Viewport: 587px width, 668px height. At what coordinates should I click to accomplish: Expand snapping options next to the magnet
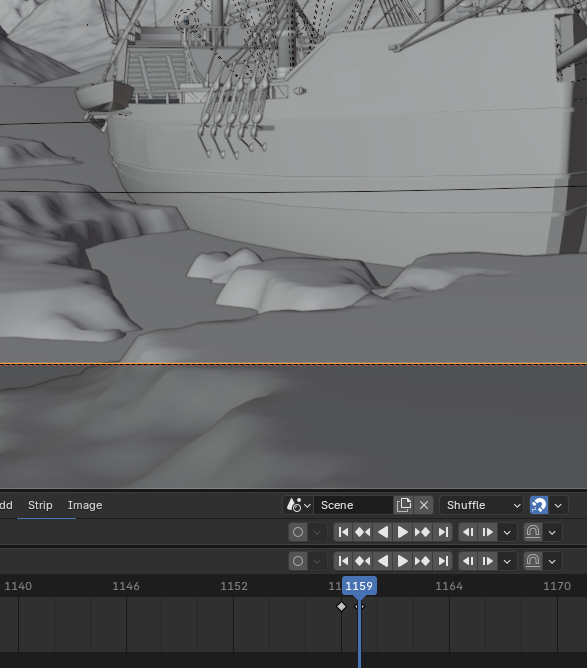(x=558, y=505)
